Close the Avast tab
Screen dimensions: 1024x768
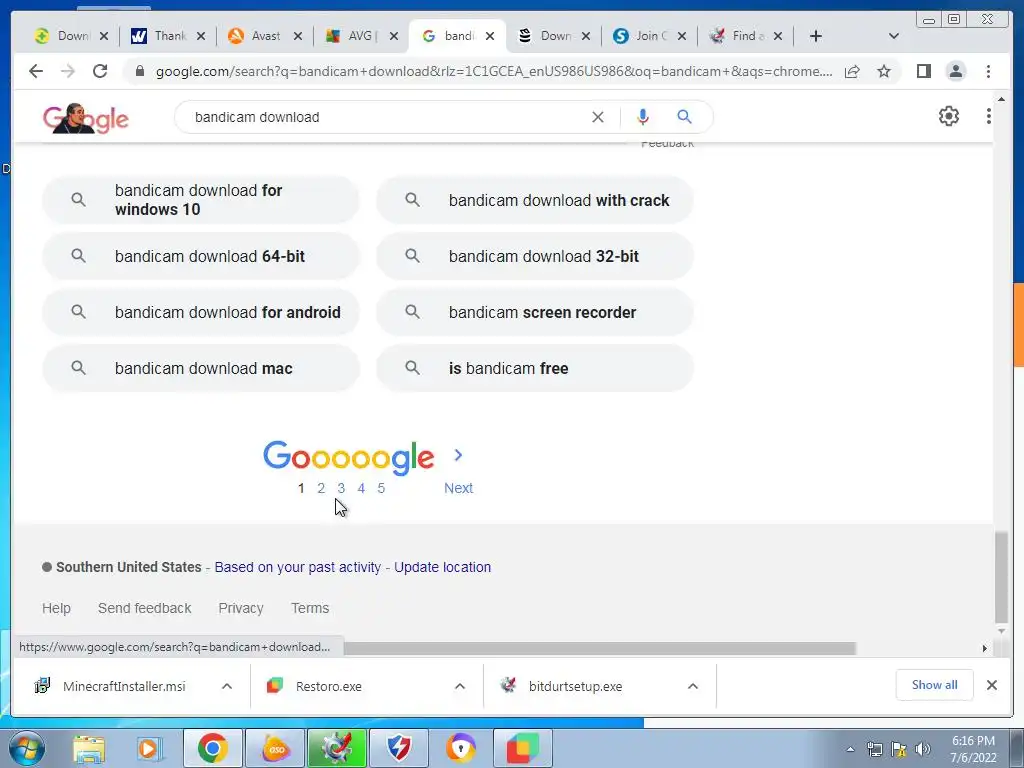coord(298,36)
